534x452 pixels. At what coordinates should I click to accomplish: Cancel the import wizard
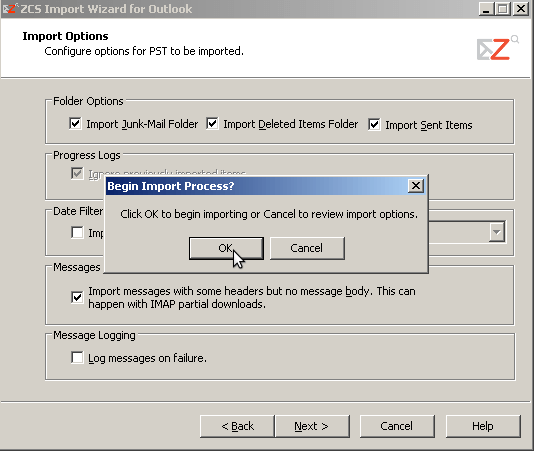click(x=397, y=426)
